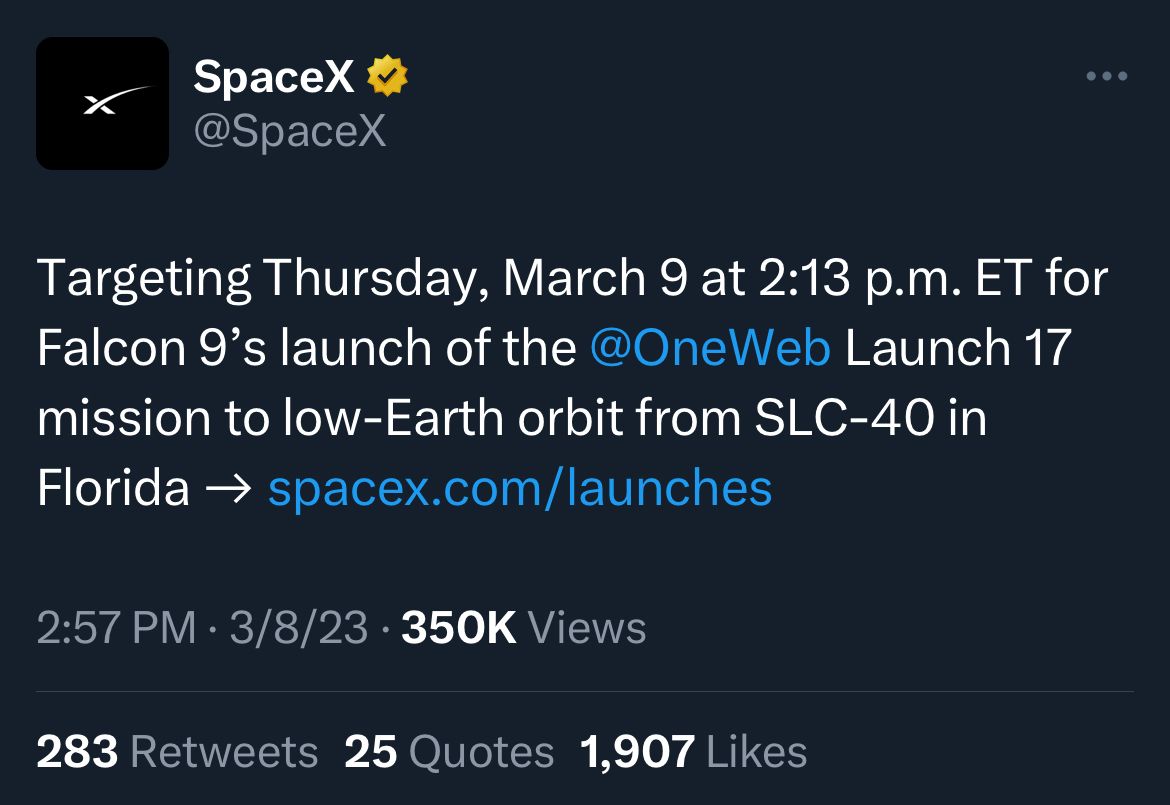Click the 3/8/23 post date

pyautogui.click(x=298, y=627)
